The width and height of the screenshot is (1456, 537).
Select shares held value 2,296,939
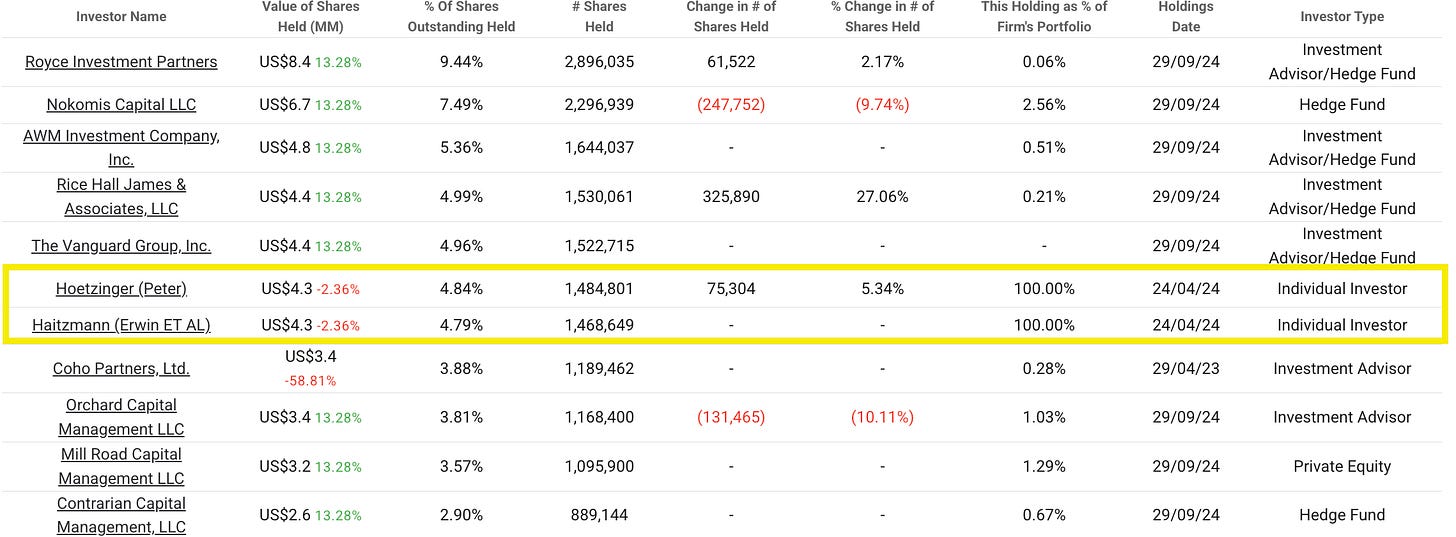599,105
